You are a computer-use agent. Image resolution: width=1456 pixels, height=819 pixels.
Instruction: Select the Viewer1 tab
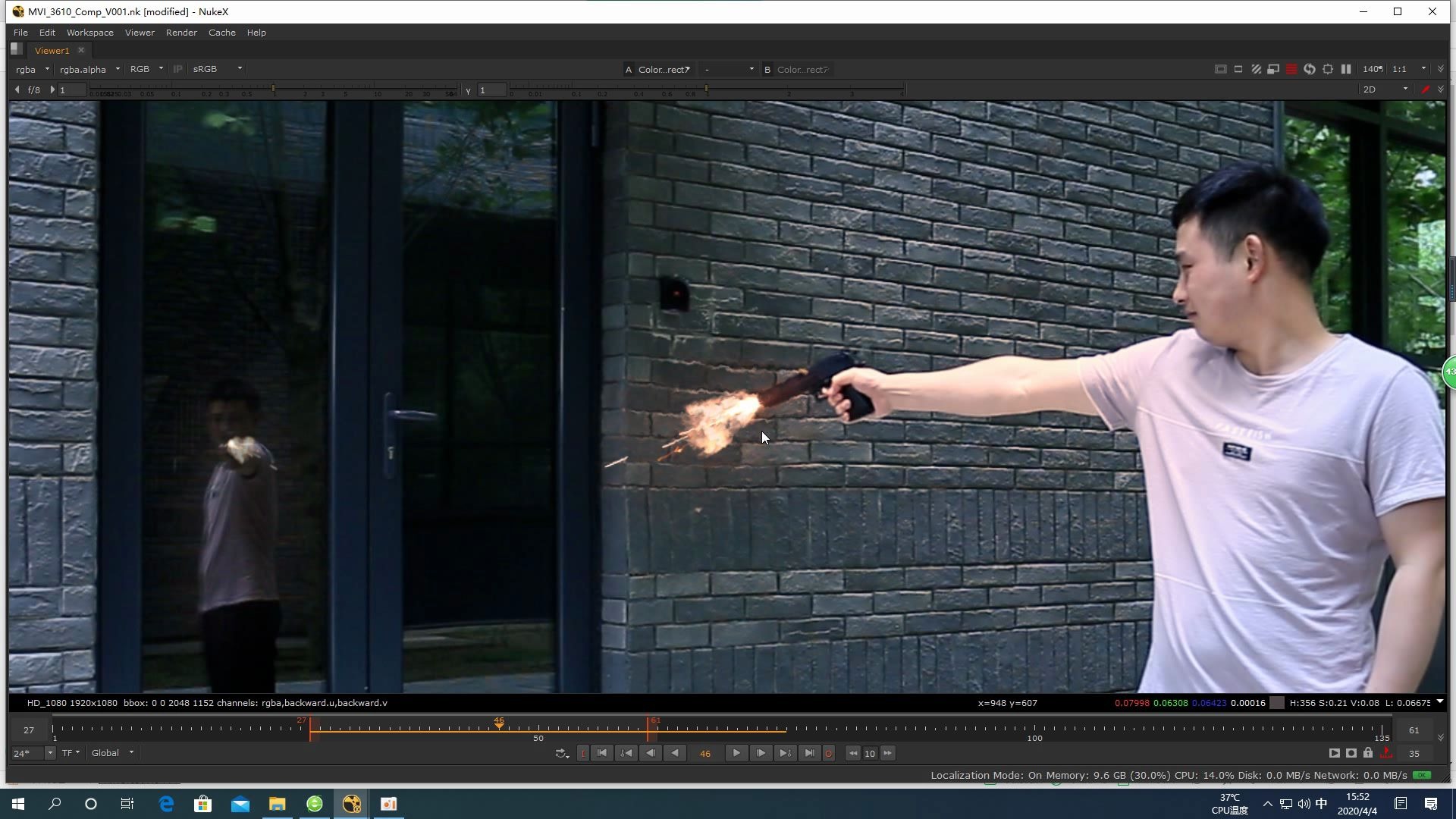[x=52, y=50]
